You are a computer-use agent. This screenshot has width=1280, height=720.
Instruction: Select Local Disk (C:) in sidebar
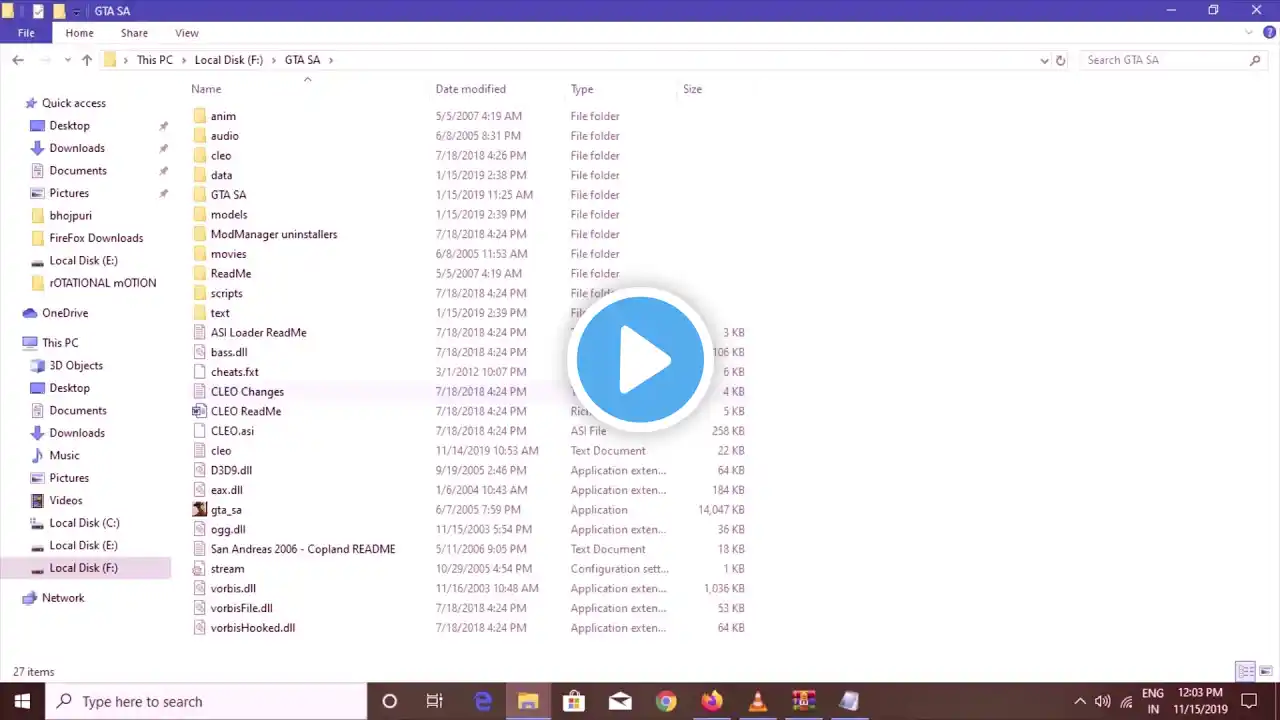click(84, 523)
